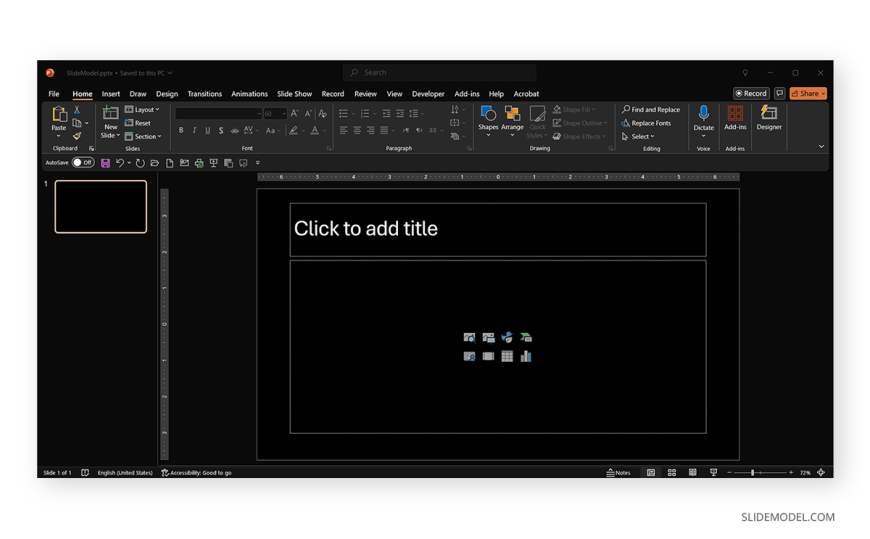Viewport: 870px width, 539px height.
Task: Toggle Underline formatting
Action: tap(208, 130)
